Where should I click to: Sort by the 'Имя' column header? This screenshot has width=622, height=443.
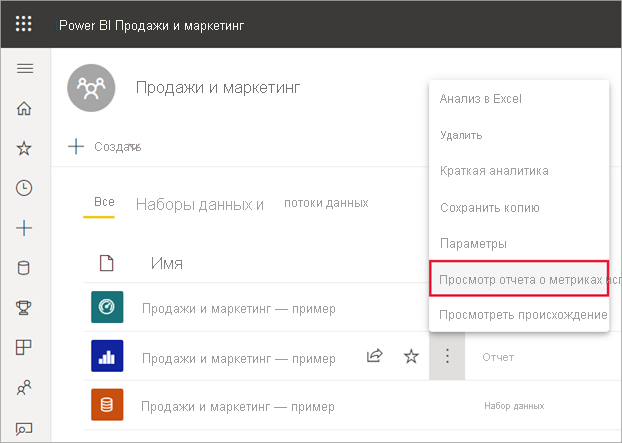166,263
